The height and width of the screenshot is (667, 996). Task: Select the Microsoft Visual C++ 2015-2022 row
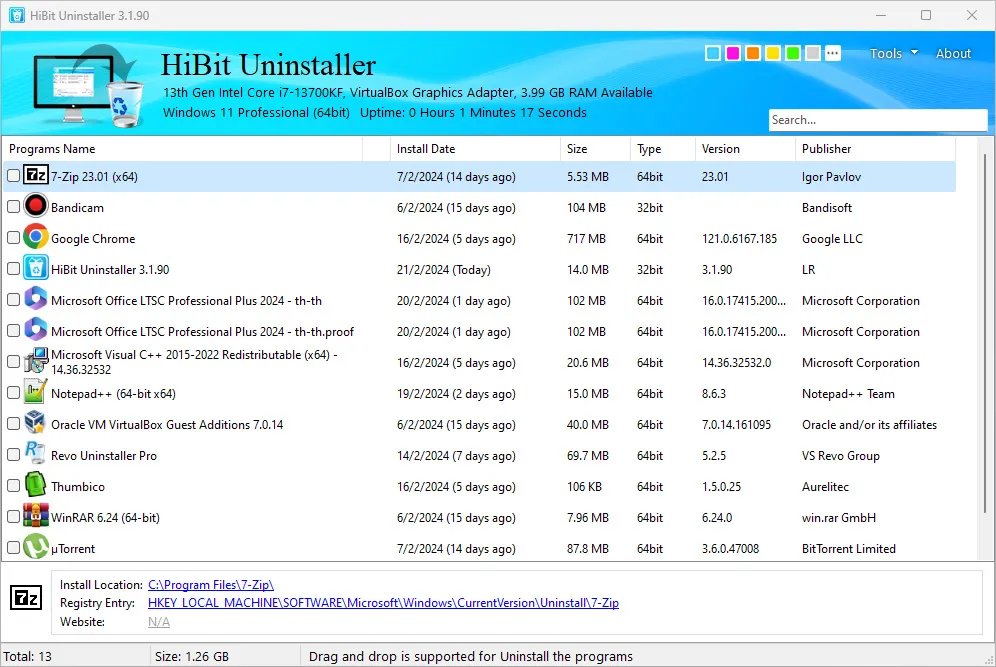pyautogui.click(x=480, y=362)
